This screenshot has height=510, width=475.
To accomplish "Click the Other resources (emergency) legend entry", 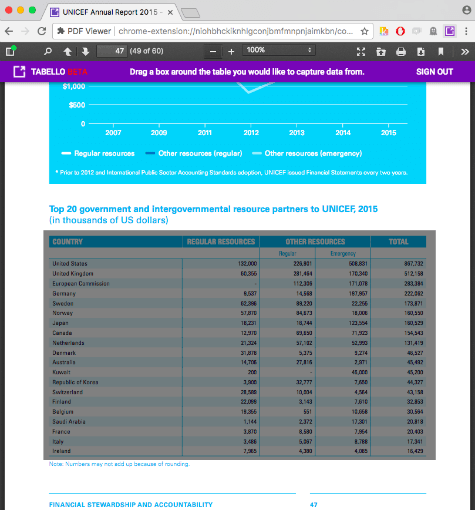I will (x=307, y=153).
